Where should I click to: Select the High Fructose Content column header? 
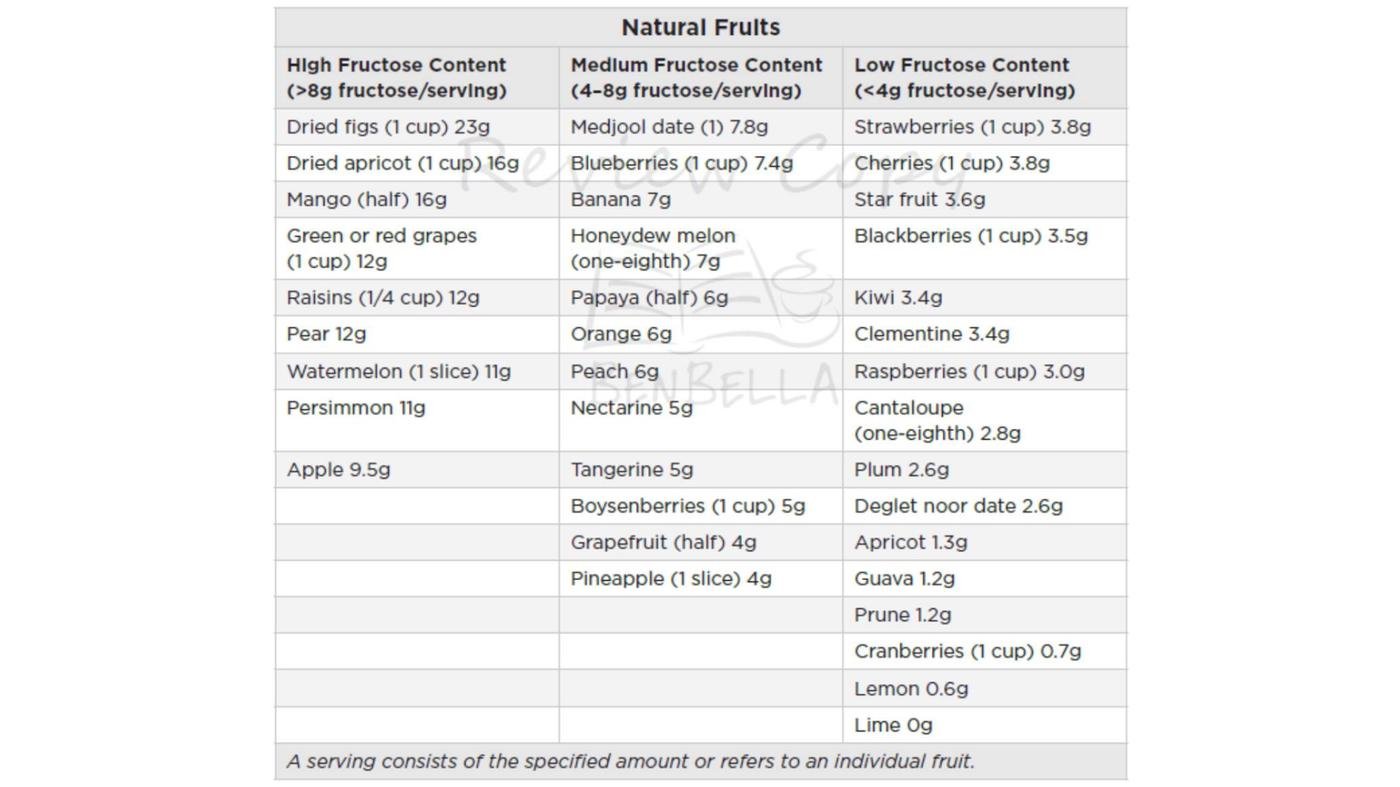coord(397,78)
